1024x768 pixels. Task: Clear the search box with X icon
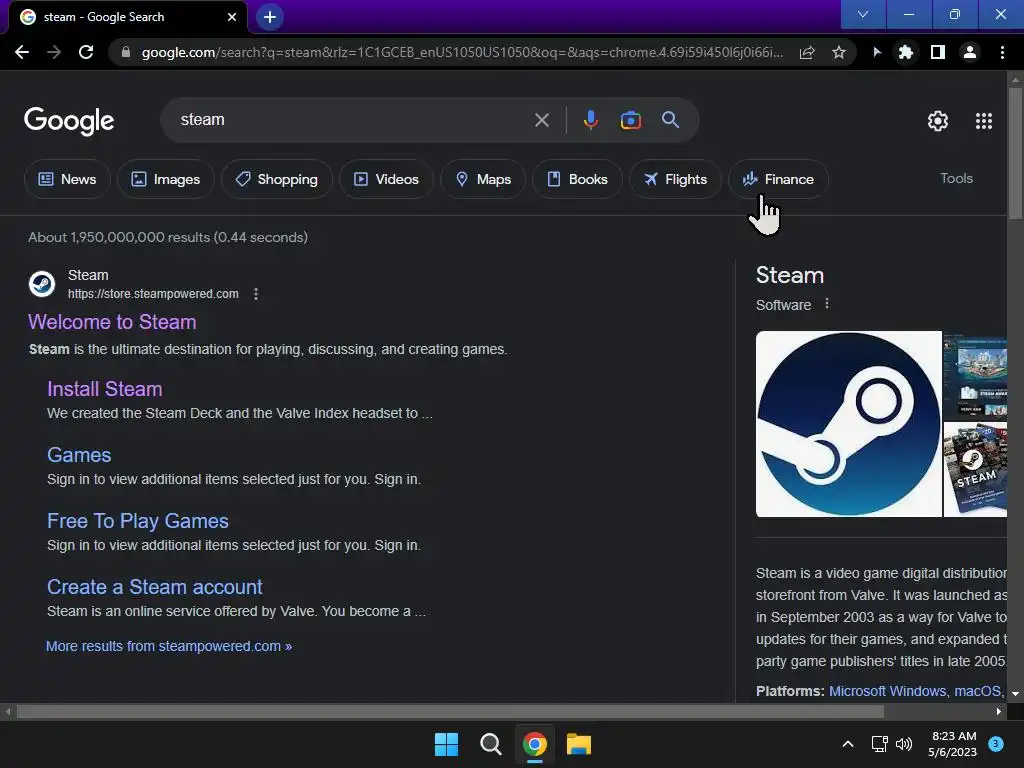541,120
